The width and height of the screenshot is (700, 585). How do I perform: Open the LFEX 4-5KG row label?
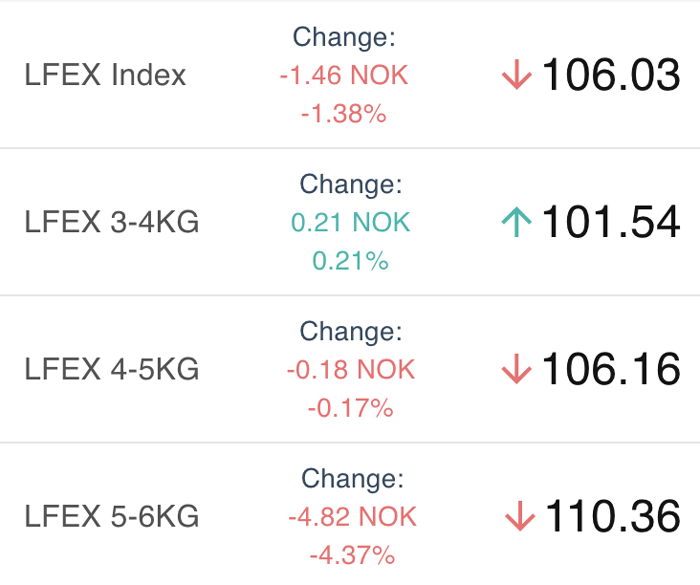[x=112, y=369]
